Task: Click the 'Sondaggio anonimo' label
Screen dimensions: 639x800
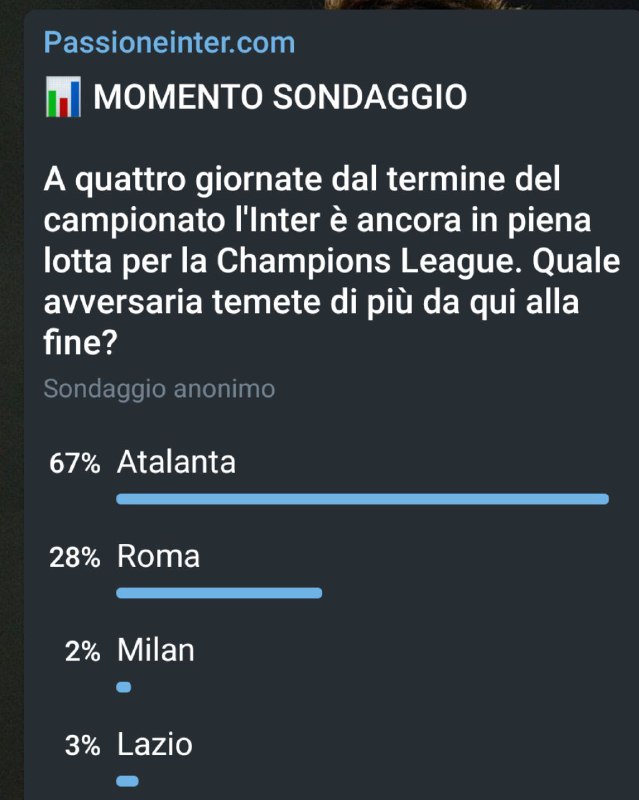Action: (158, 389)
